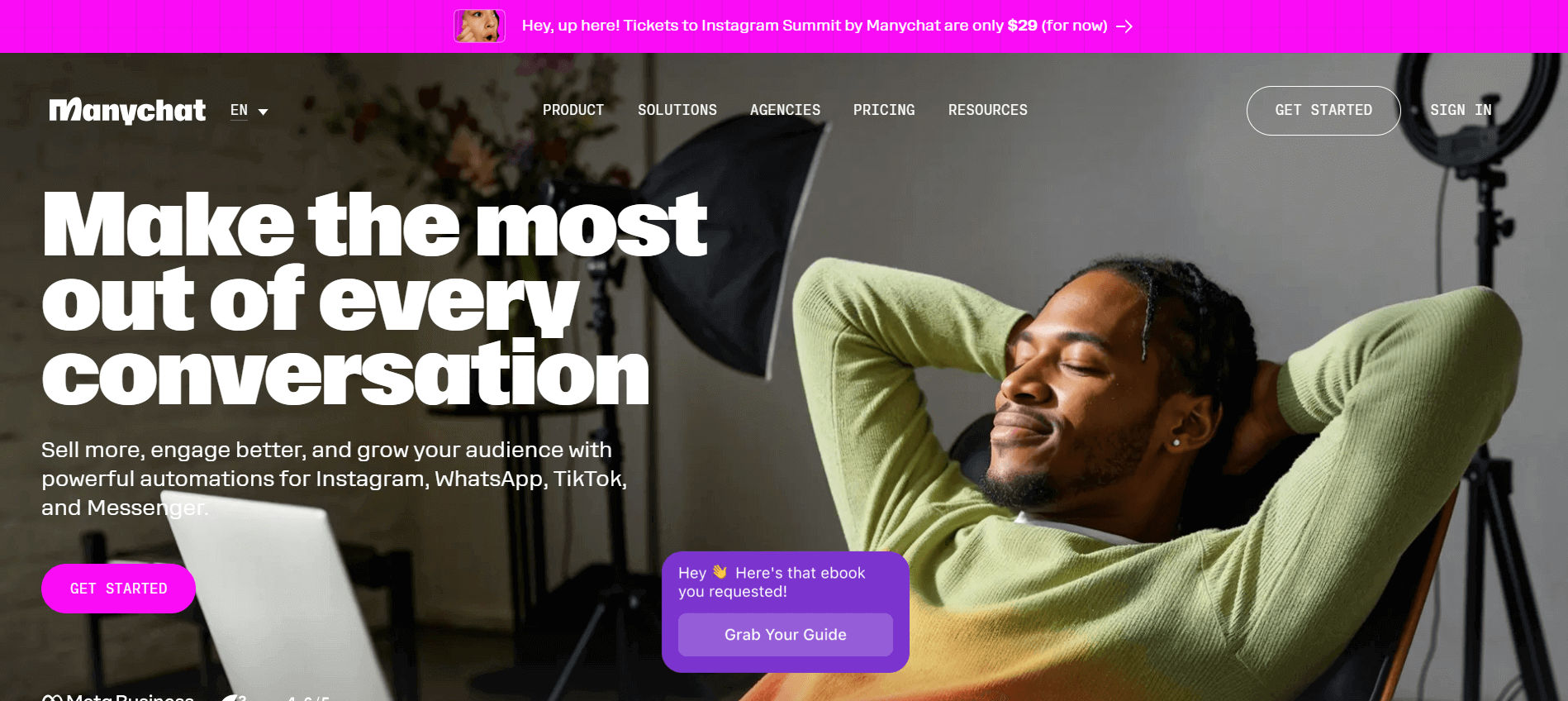Click the pink GET STARTED hero button
The image size is (1568, 701).
119,589
